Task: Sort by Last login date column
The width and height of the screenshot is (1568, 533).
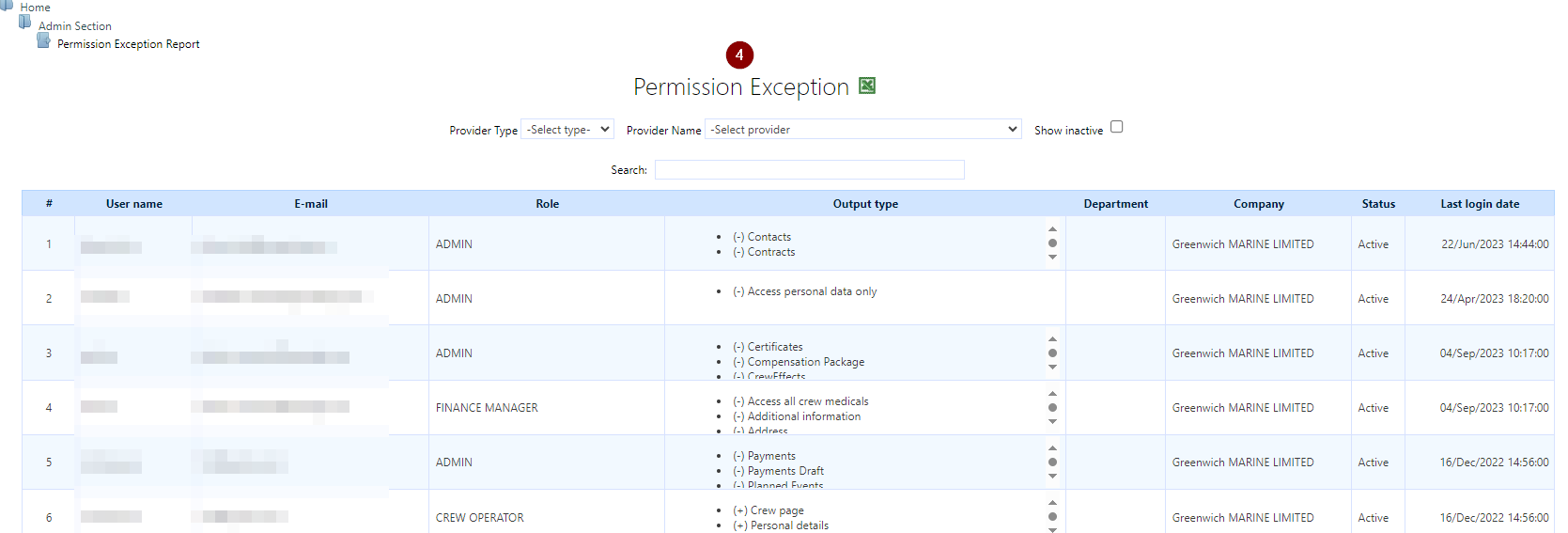Action: [x=1480, y=204]
